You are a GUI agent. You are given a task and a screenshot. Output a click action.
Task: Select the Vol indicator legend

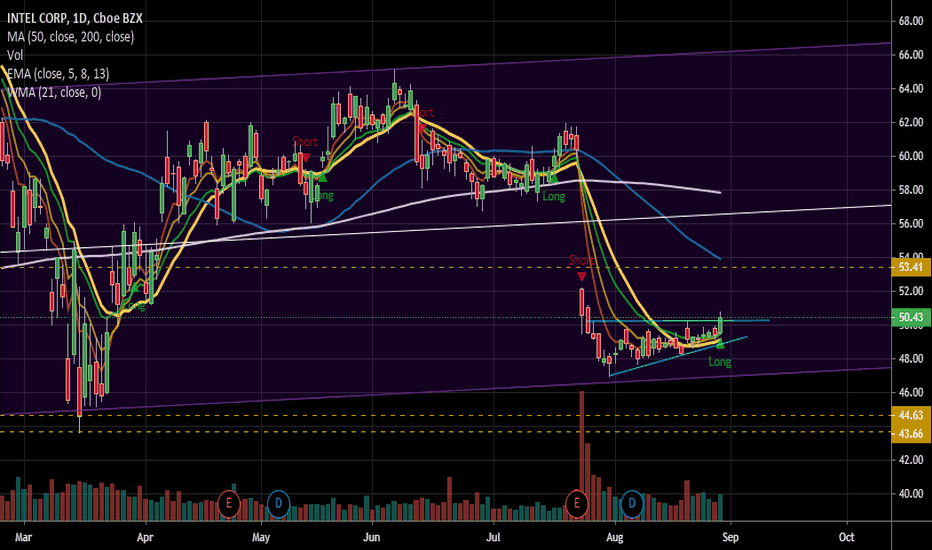pos(15,55)
